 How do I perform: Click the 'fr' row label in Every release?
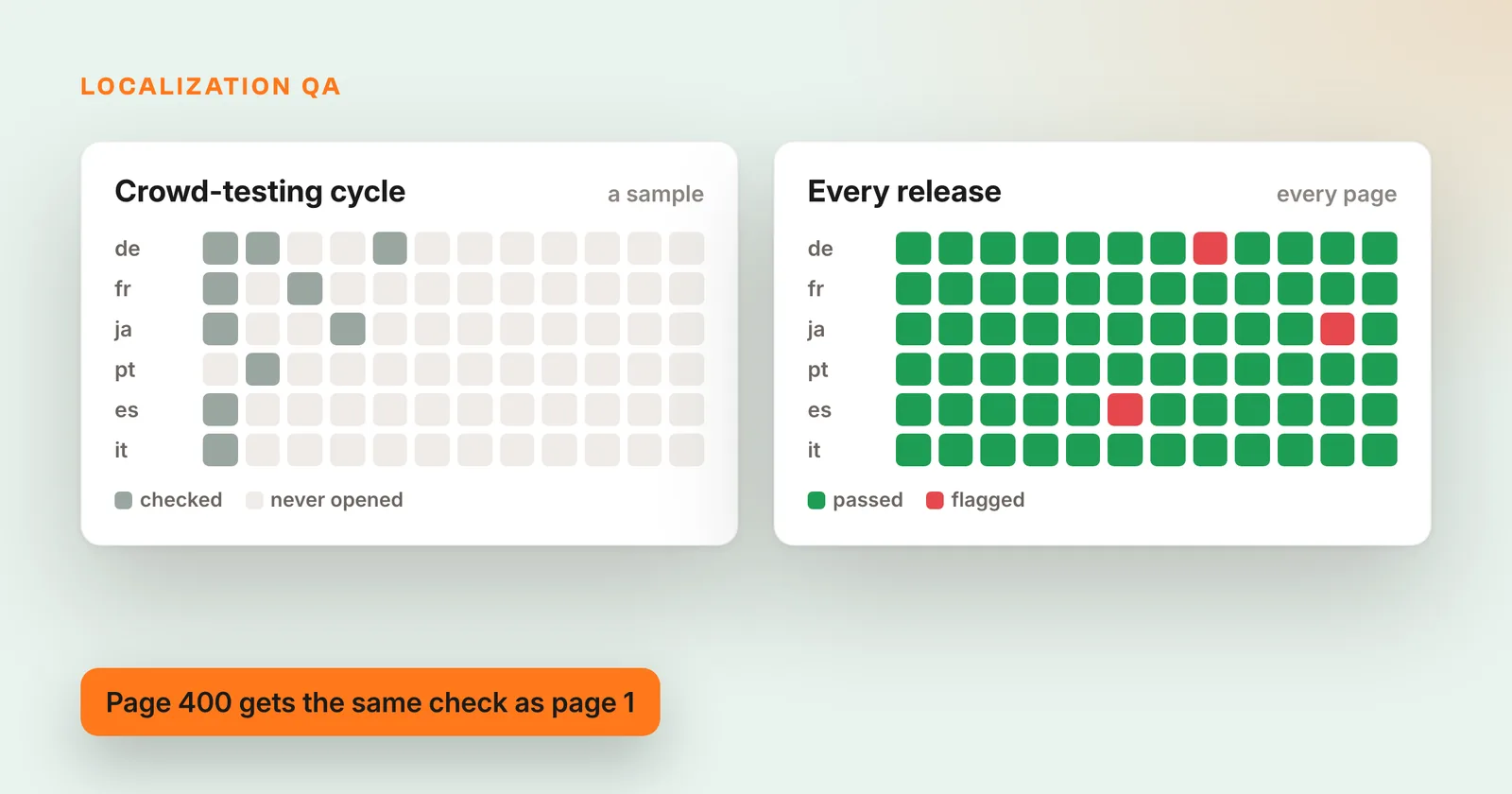tap(816, 288)
